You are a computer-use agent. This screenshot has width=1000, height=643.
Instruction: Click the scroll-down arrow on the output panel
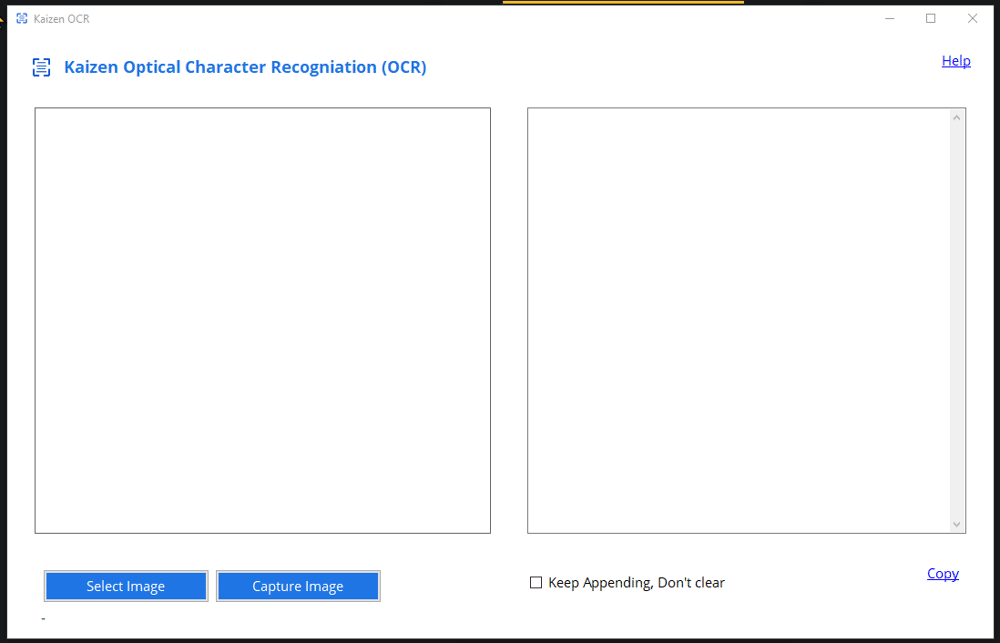click(958, 525)
